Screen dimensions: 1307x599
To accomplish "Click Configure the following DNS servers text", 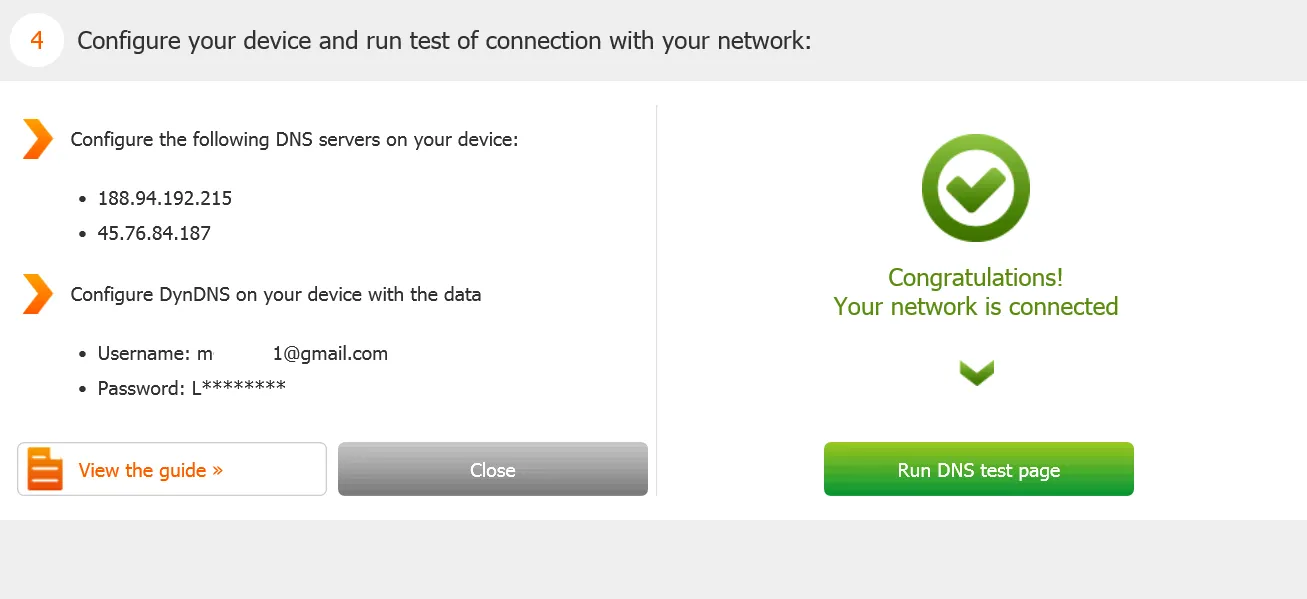I will [294, 140].
